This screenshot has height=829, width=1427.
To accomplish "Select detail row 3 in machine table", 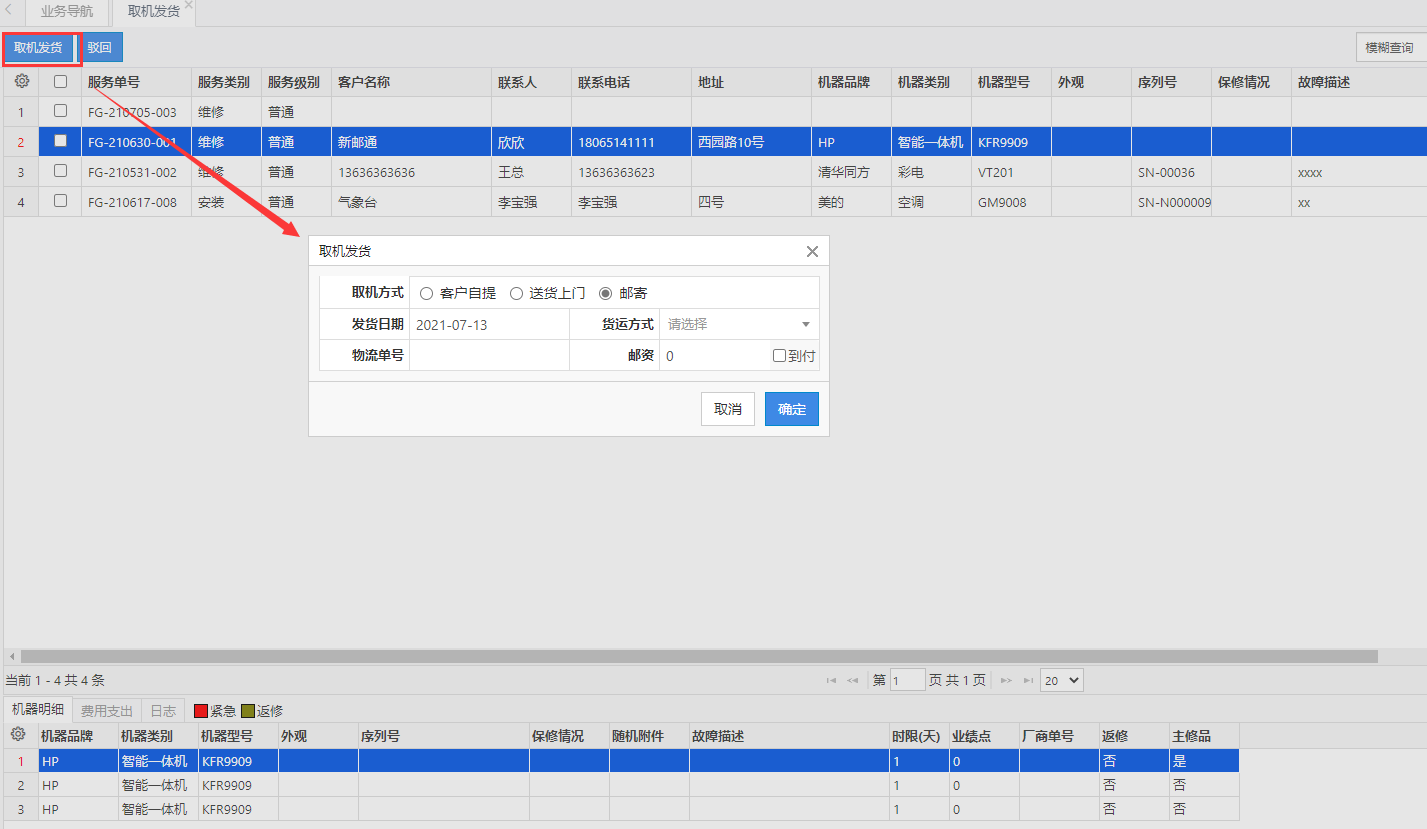I will (621, 808).
